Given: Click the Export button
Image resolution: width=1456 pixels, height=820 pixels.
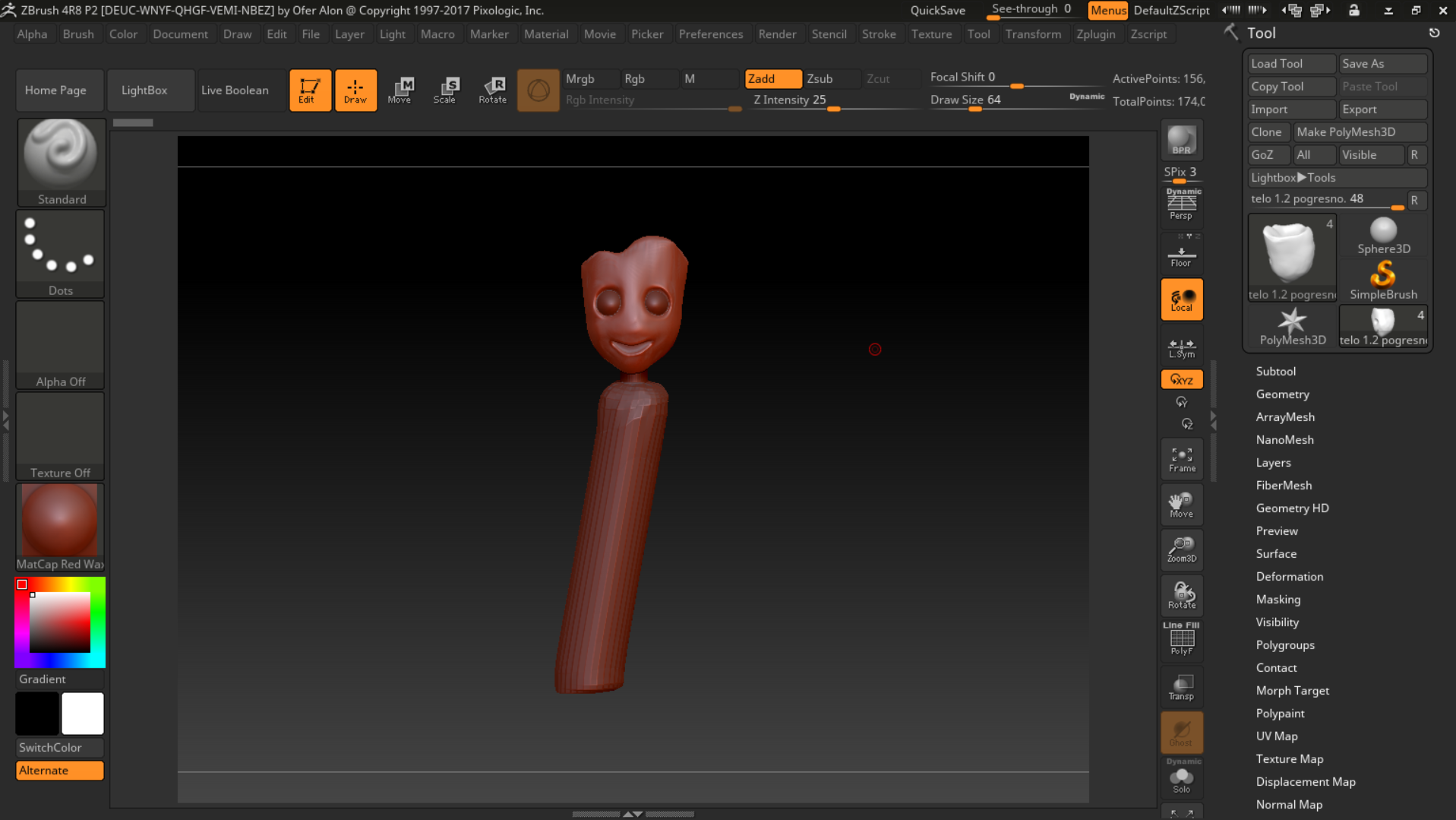Looking at the screenshot, I should [1383, 109].
